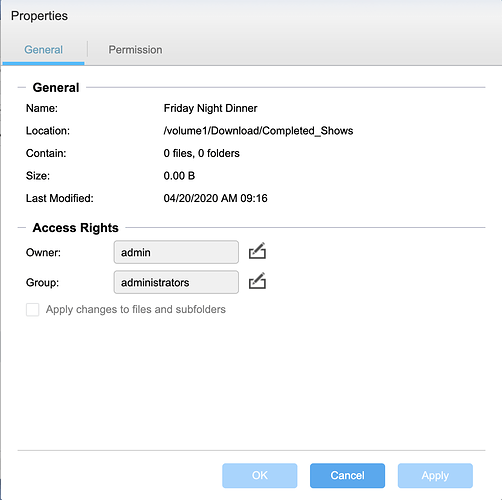Open the Permission tab

[x=135, y=50]
